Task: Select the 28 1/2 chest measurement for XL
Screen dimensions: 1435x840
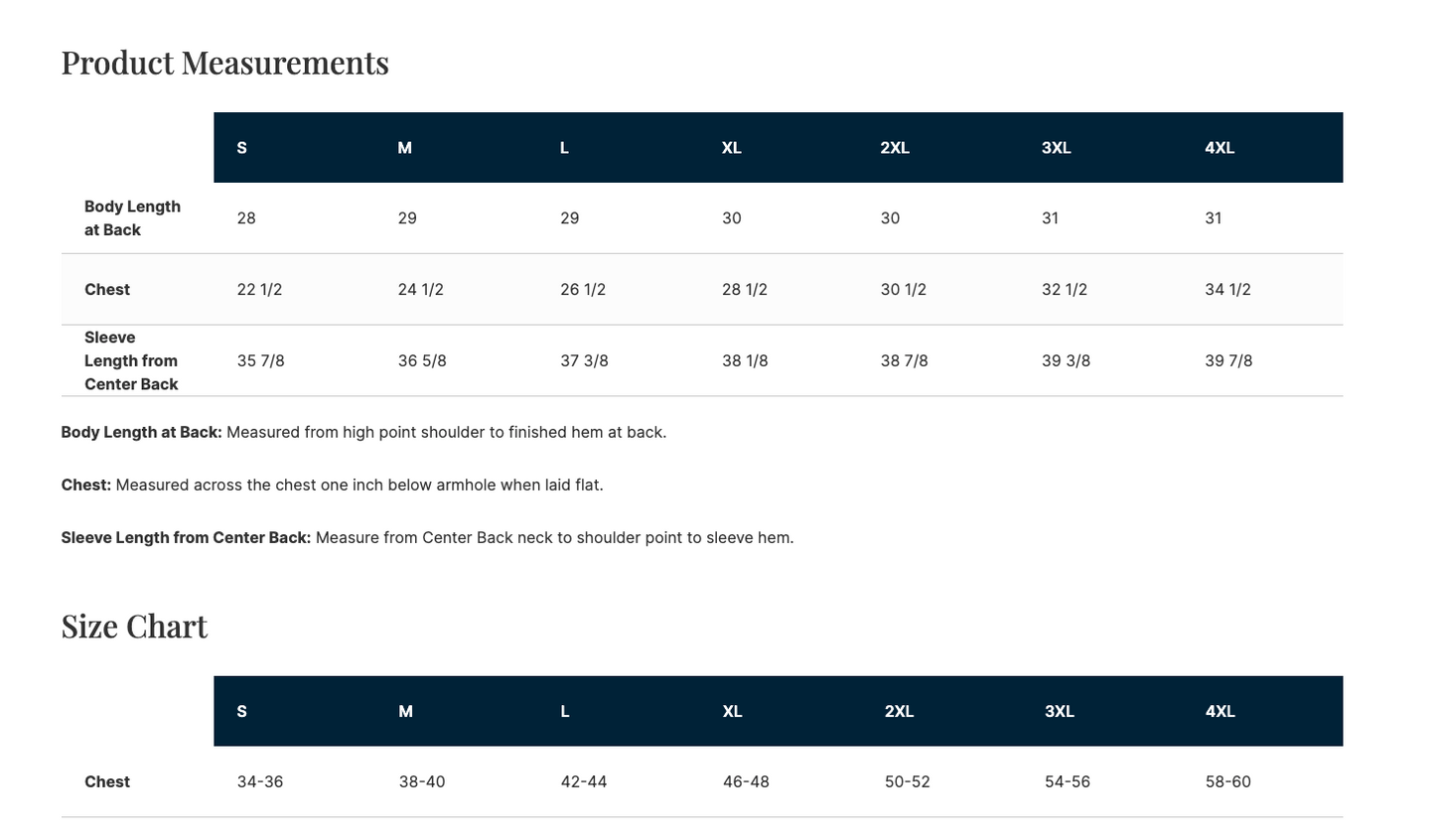Action: pos(745,290)
